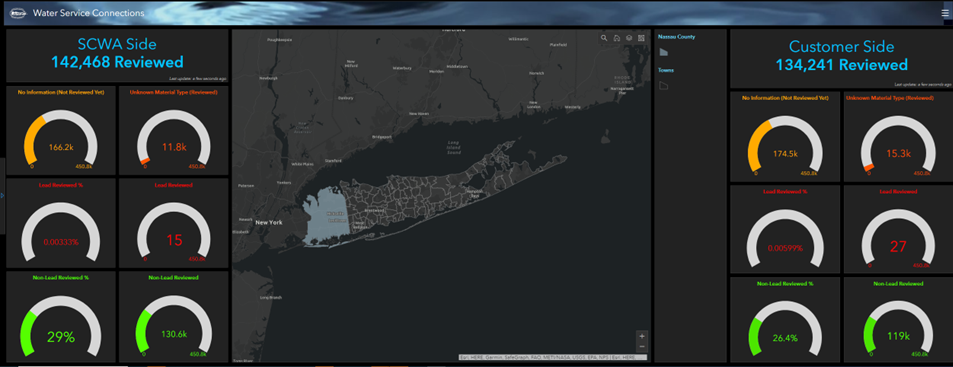Open the map layers list
The height and width of the screenshot is (367, 953).
(x=629, y=38)
